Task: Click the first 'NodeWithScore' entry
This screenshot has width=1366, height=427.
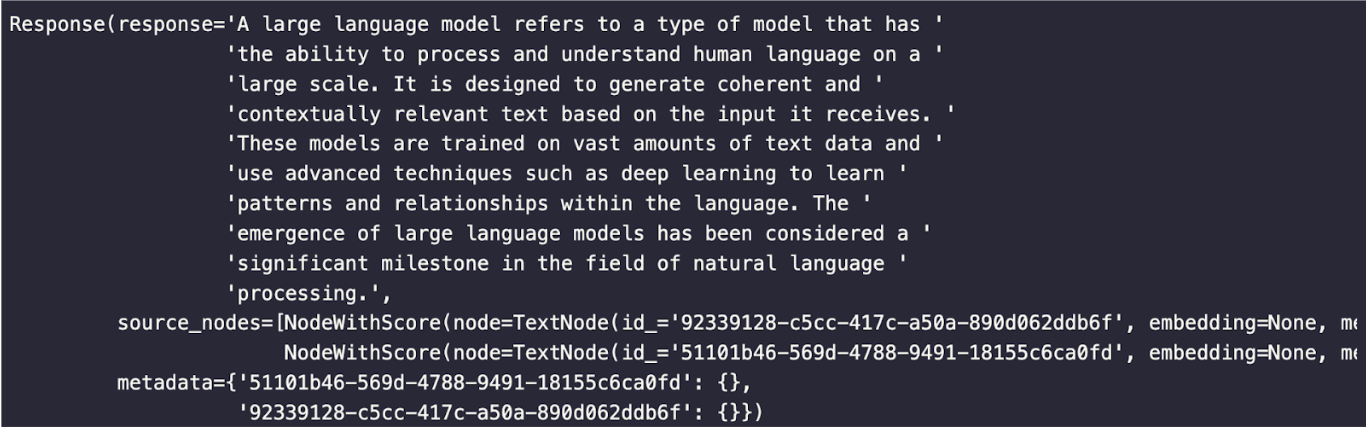Action: point(361,323)
